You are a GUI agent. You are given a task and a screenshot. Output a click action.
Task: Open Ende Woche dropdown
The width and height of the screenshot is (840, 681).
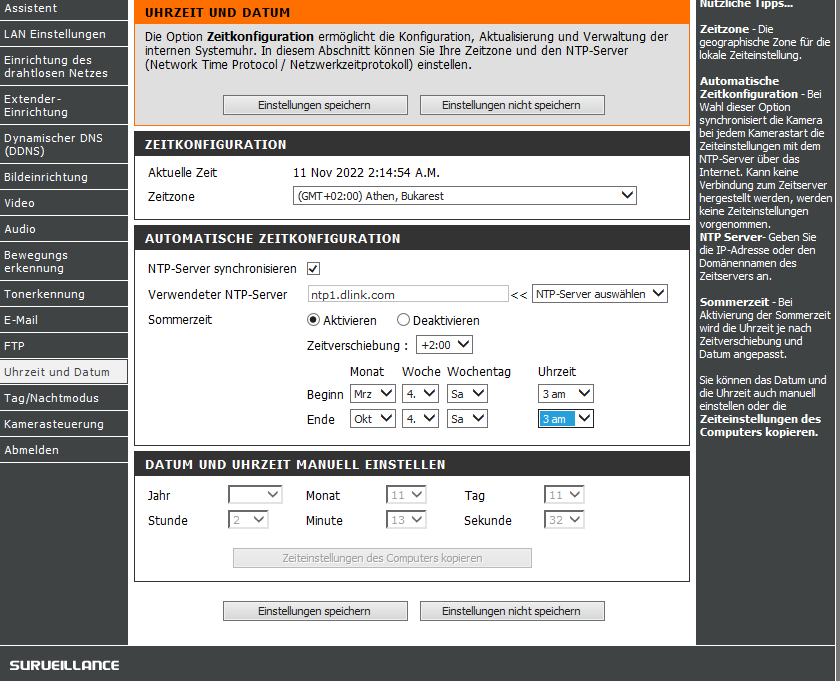pyautogui.click(x=420, y=418)
